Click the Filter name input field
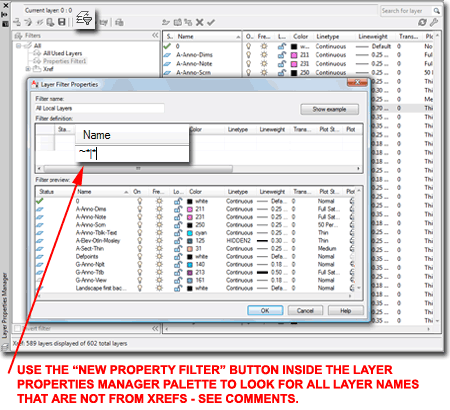The width and height of the screenshot is (450, 410). (100, 108)
